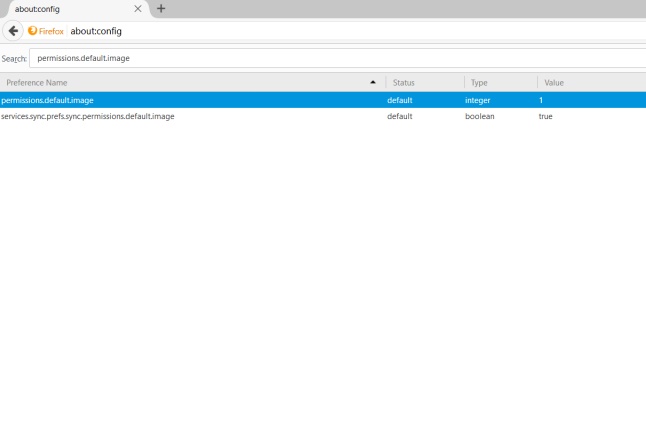
Task: Click the boolean type cell
Action: pyautogui.click(x=480, y=116)
